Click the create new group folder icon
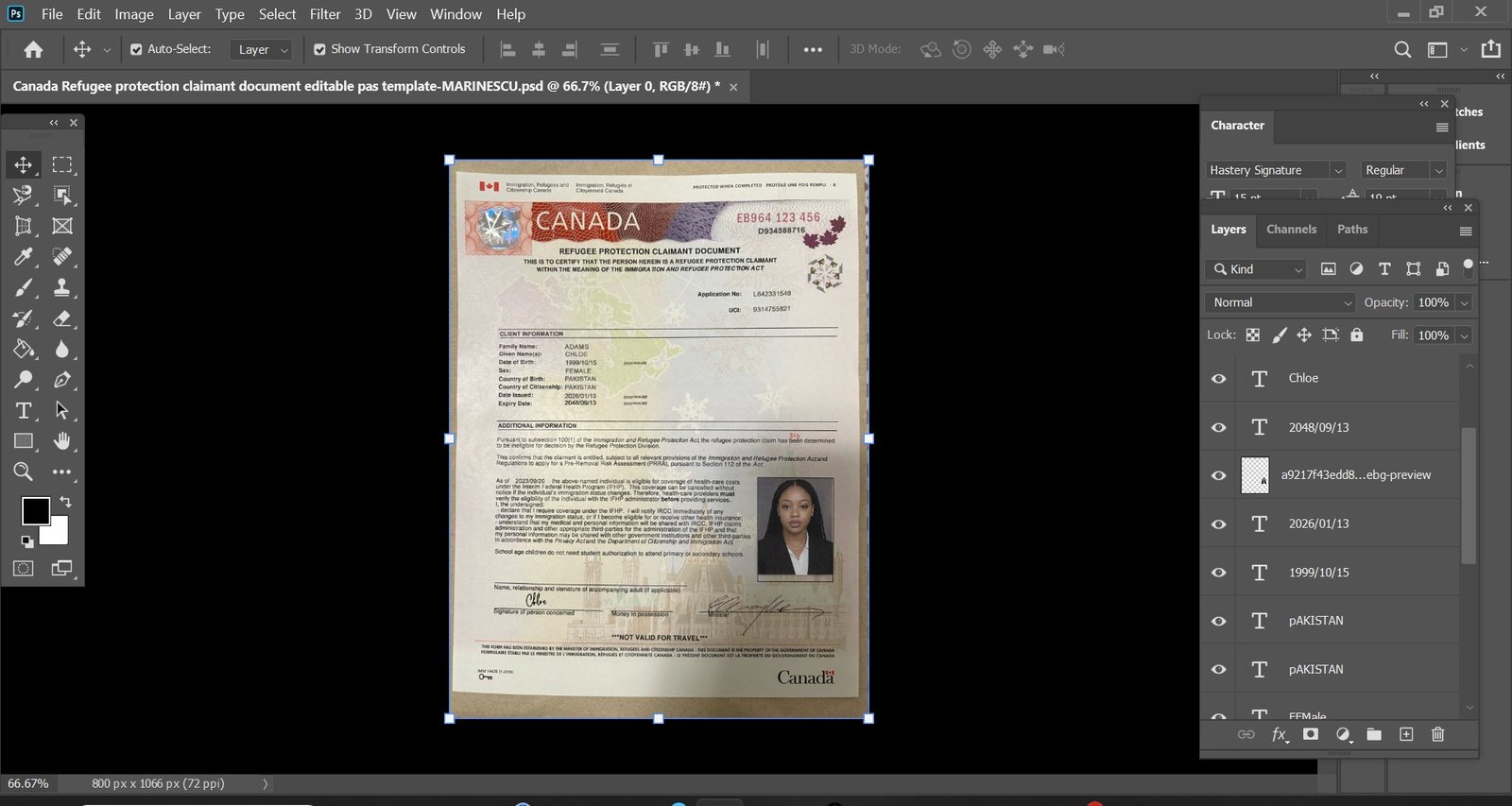The image size is (1512, 806). 1374,734
